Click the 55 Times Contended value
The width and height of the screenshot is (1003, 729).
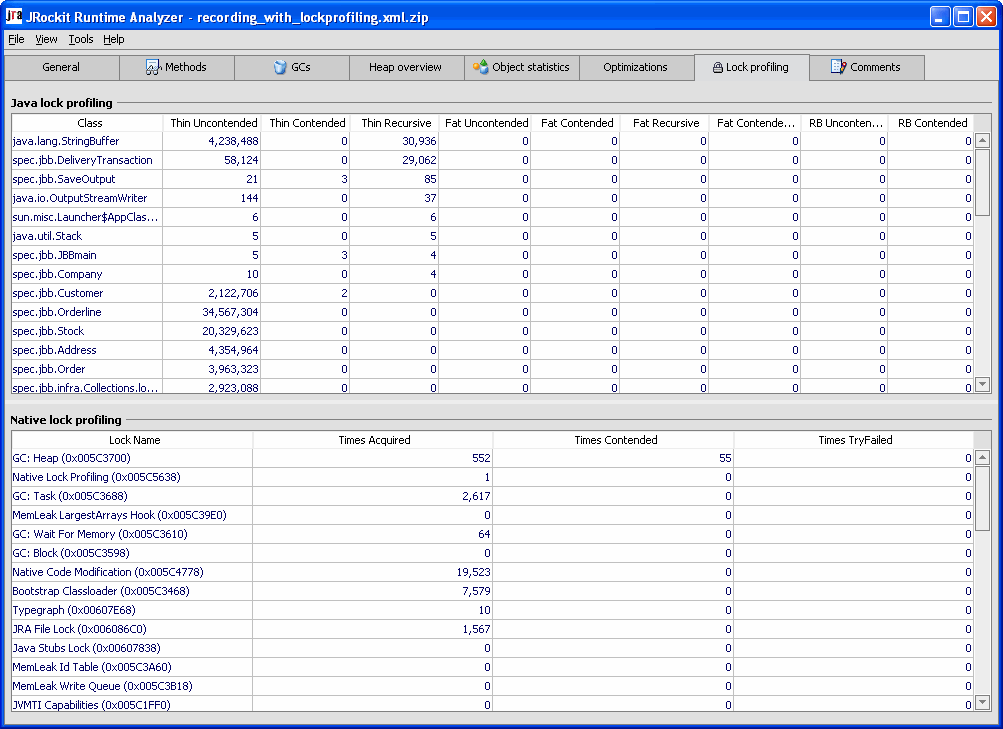tap(725, 458)
